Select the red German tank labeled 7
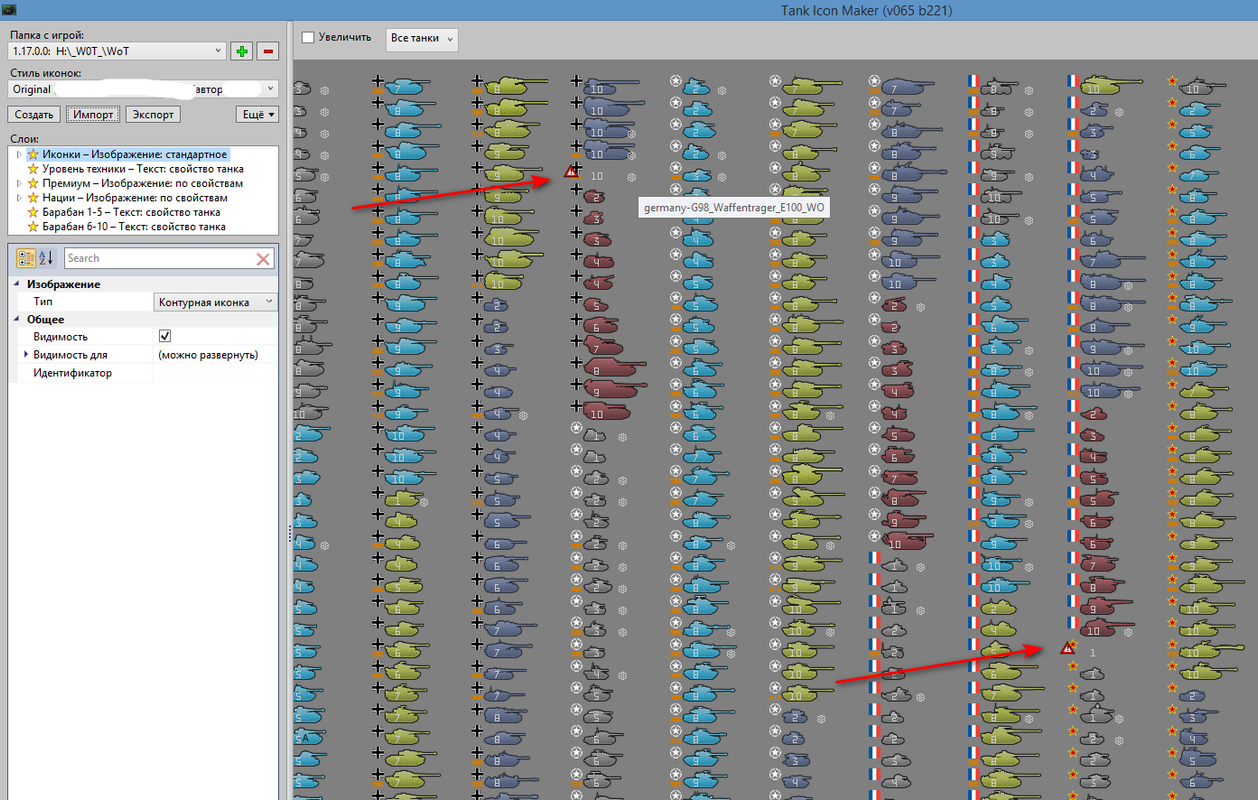 click(x=604, y=346)
